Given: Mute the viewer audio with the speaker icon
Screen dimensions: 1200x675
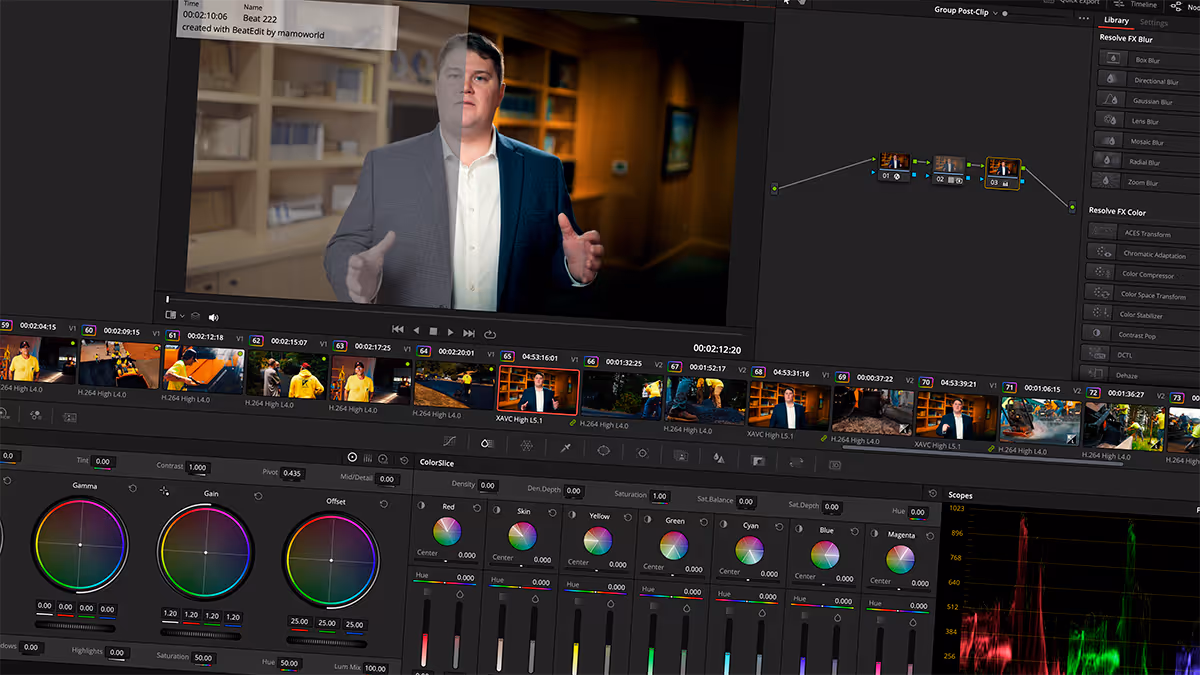Looking at the screenshot, I should point(212,317).
